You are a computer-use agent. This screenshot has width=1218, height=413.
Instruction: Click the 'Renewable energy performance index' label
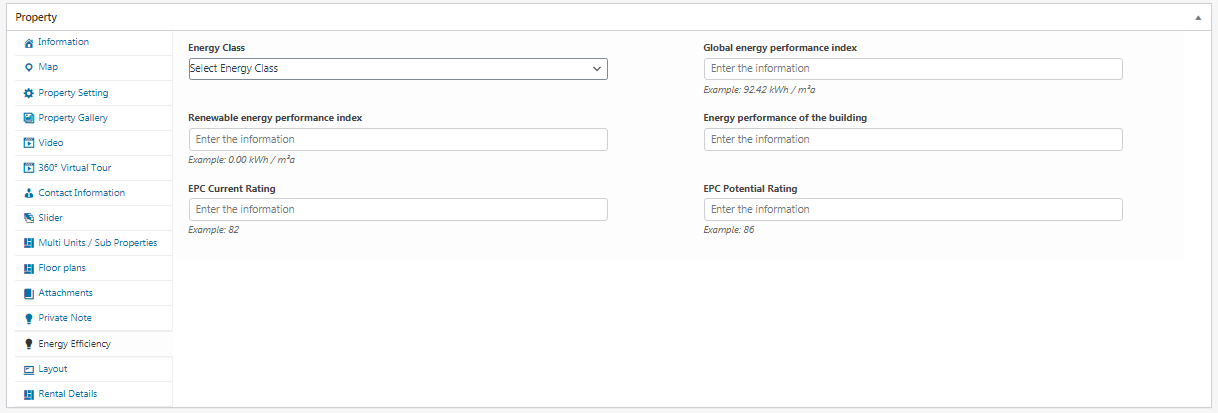tap(275, 118)
